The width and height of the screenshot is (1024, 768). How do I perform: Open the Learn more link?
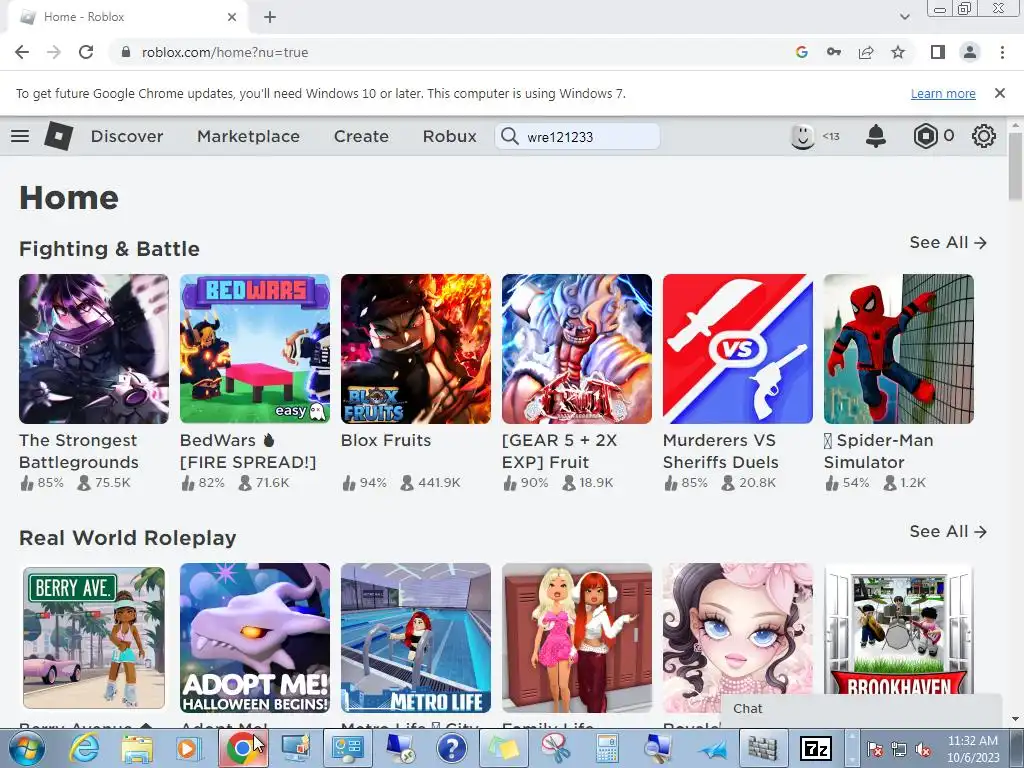943,93
